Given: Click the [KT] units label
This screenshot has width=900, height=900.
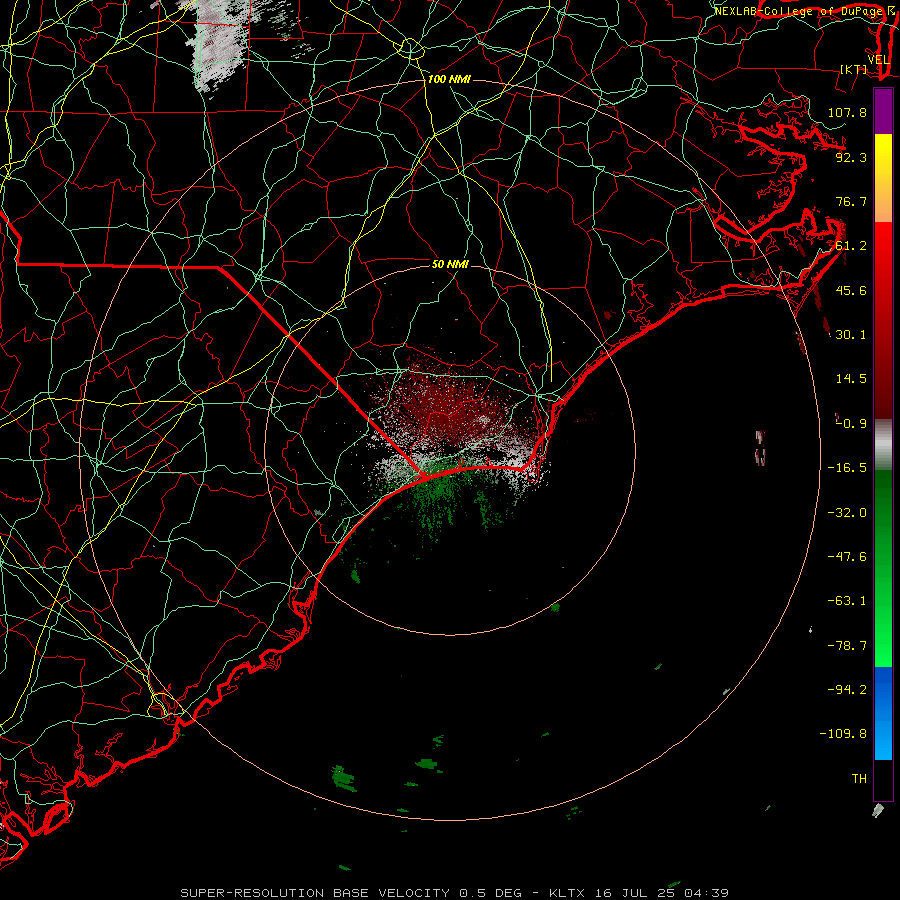Looking at the screenshot, I should tap(854, 69).
